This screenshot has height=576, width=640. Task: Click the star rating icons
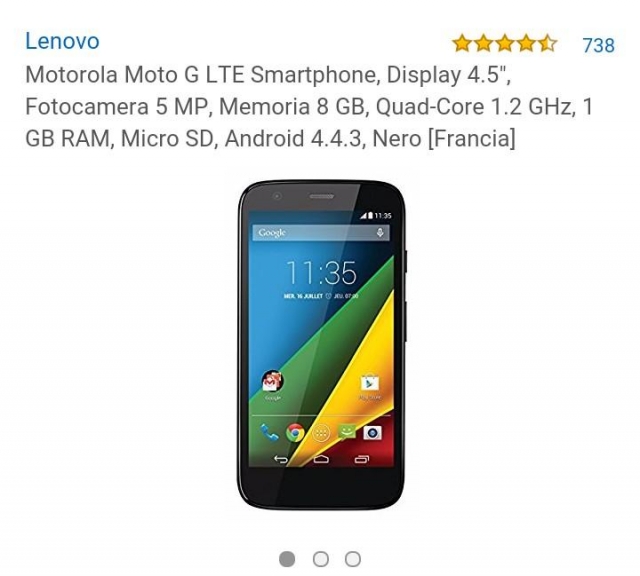[504, 43]
